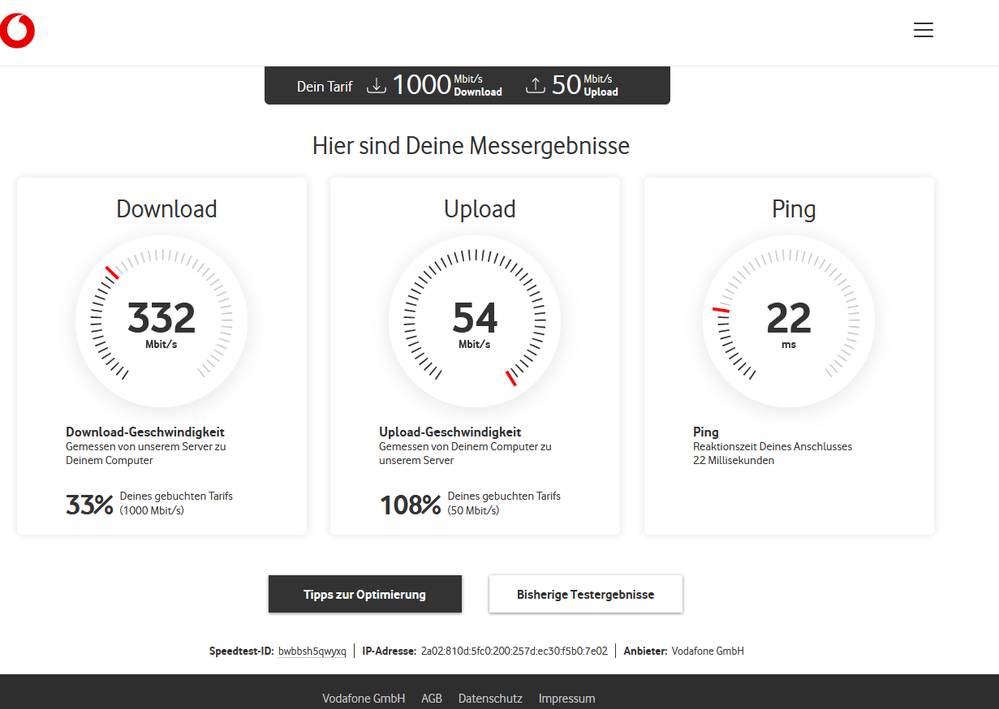999x709 pixels.
Task: Click the upload arrow icon in tariff bar
Action: [x=535, y=85]
